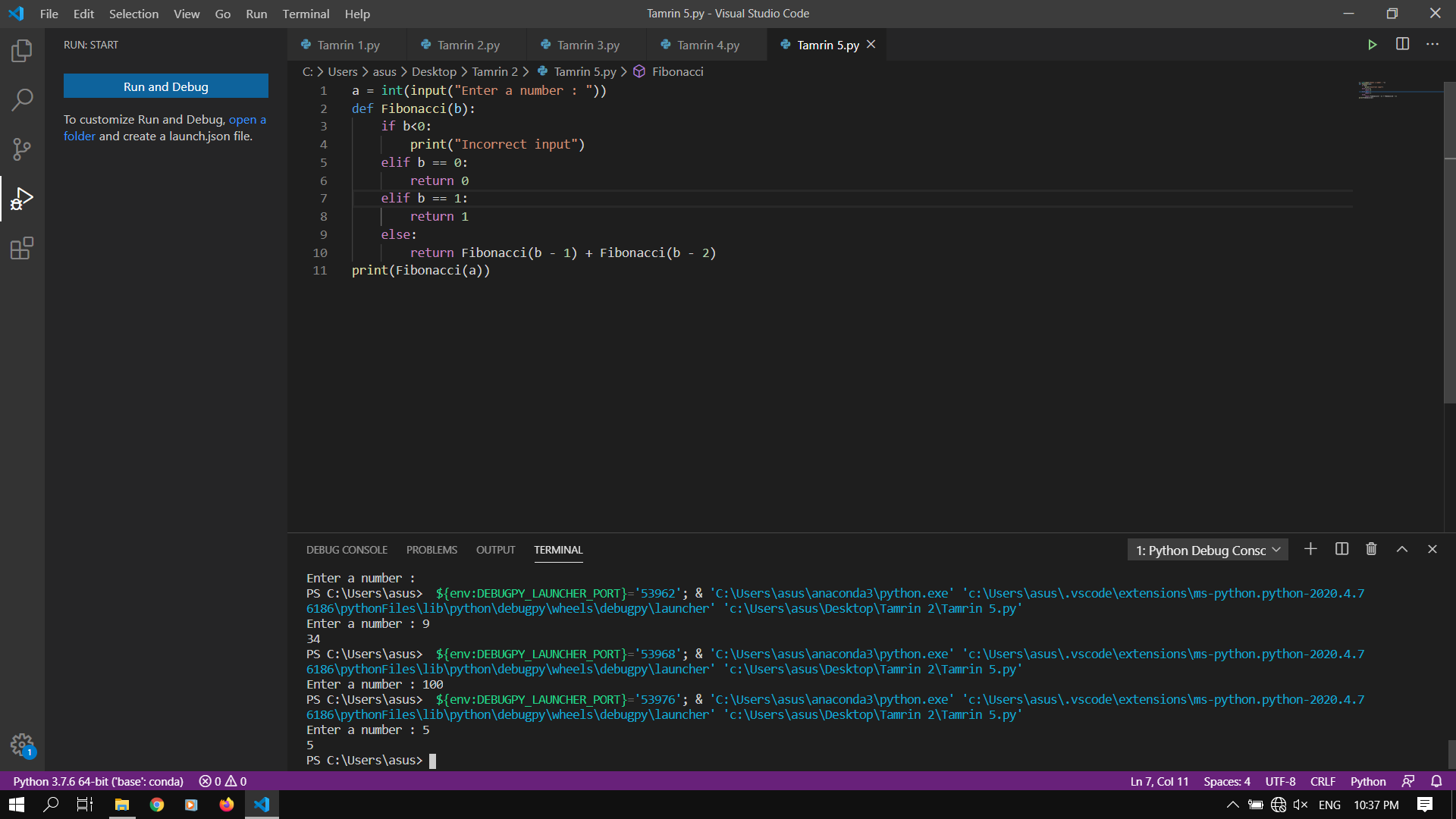
Task: Open the Selection menu
Action: [133, 14]
